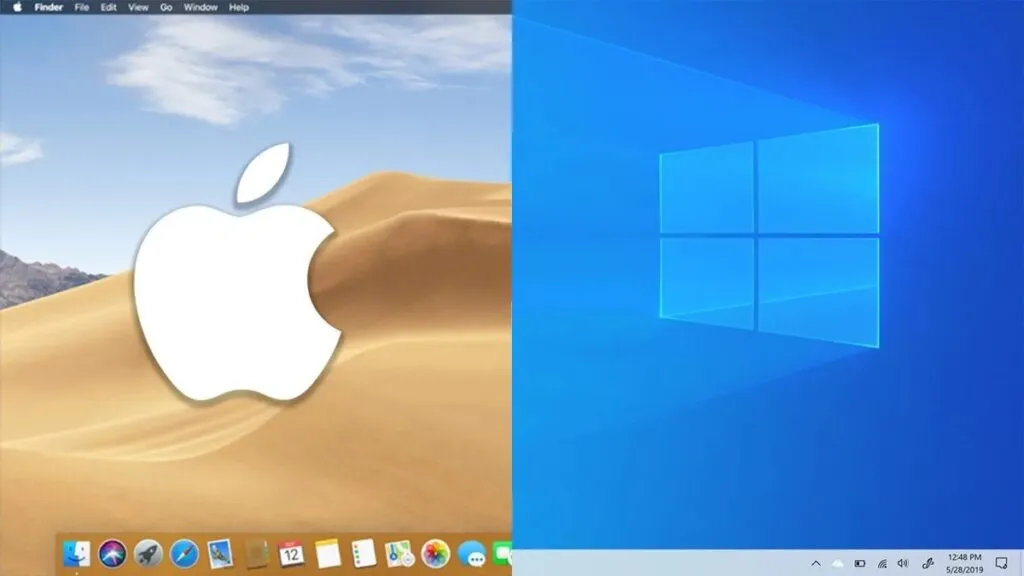Open Calendar app showing 12
The height and width of the screenshot is (576, 1024).
click(x=292, y=552)
